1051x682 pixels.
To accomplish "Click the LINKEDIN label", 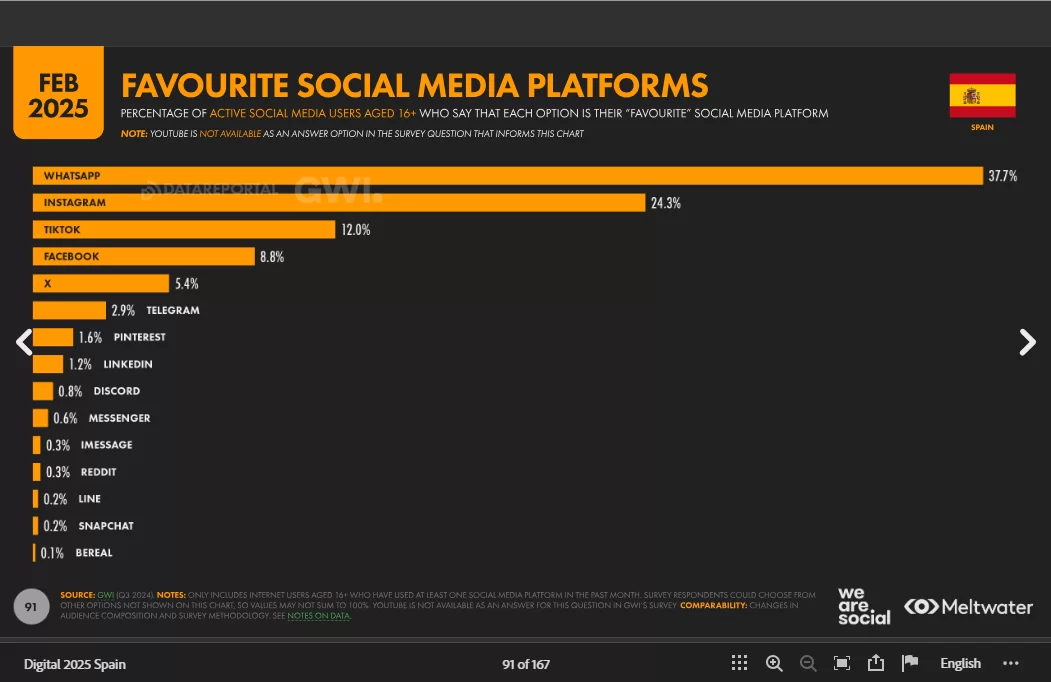I will click(127, 363).
